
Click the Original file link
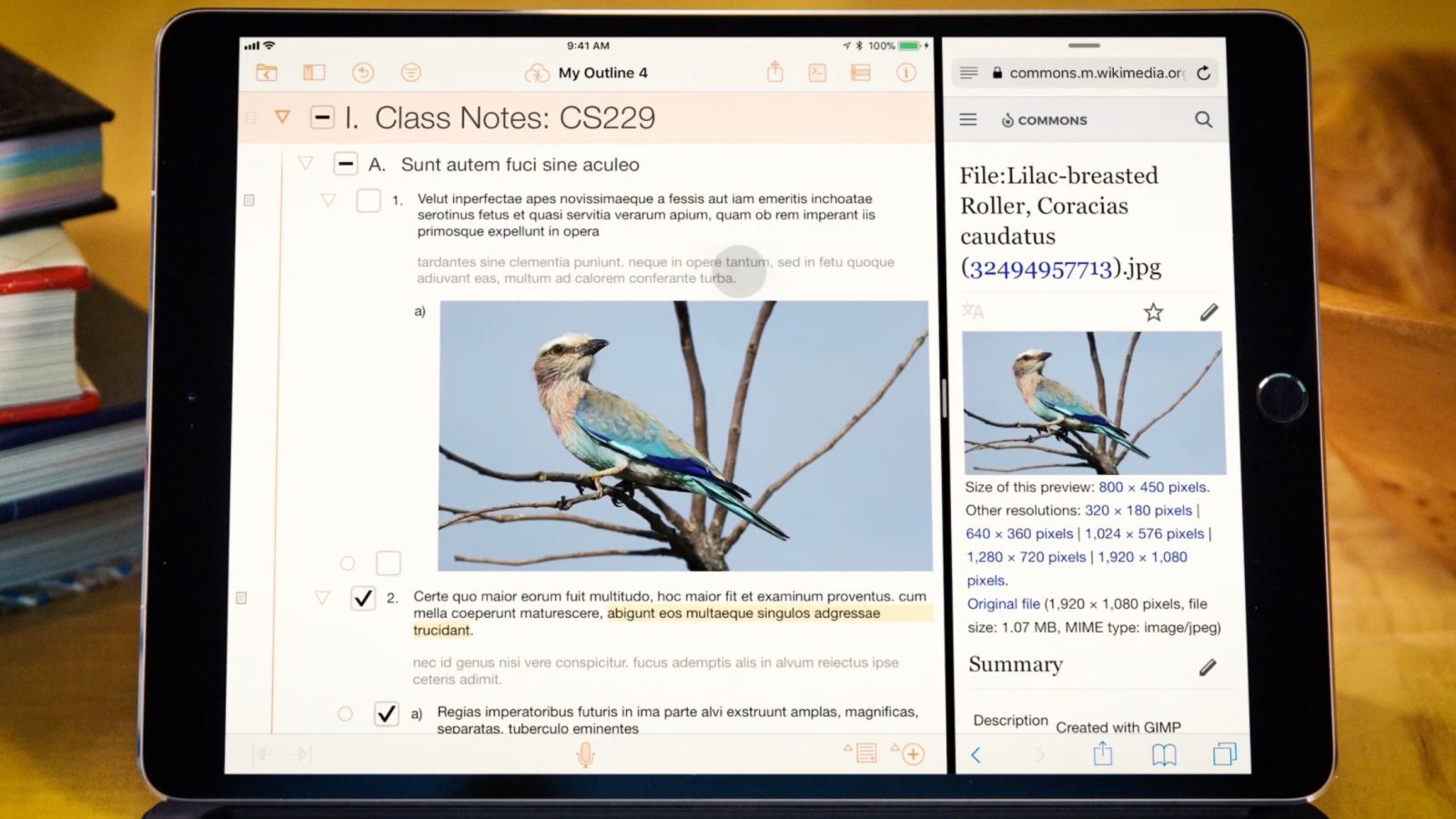tap(1003, 603)
